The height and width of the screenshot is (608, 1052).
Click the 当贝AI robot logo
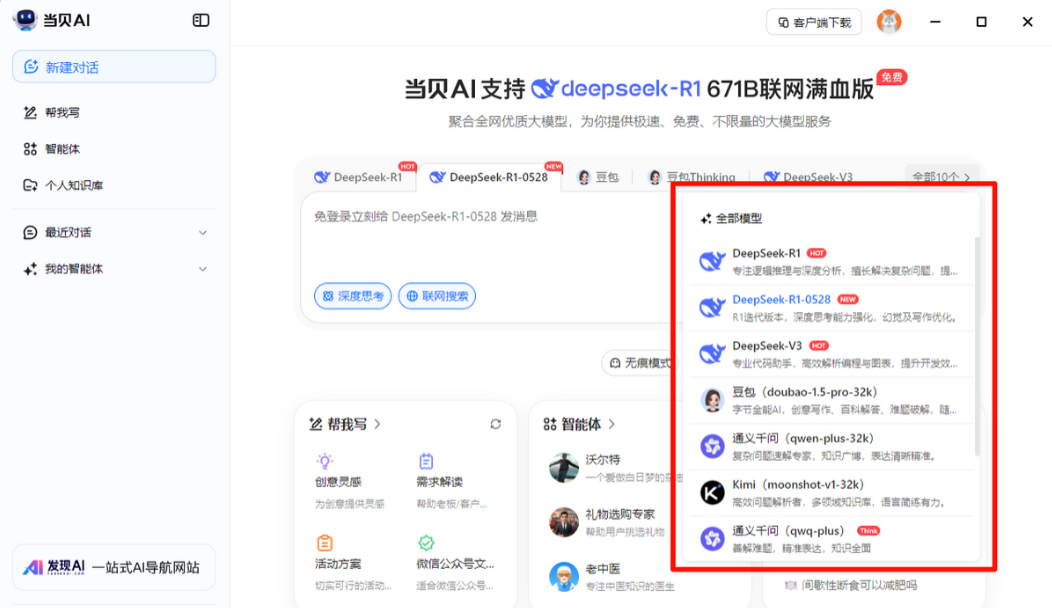25,19
